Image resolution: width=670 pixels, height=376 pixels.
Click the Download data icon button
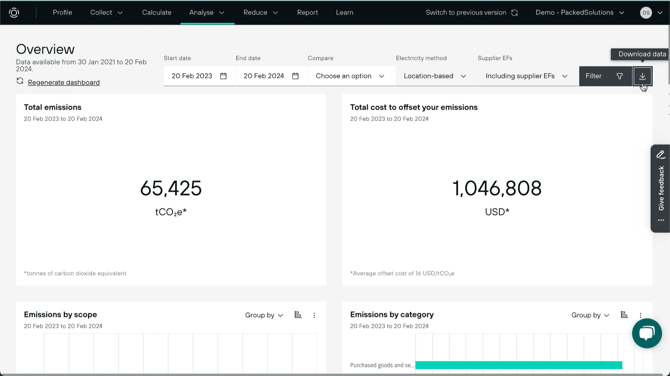click(x=642, y=76)
